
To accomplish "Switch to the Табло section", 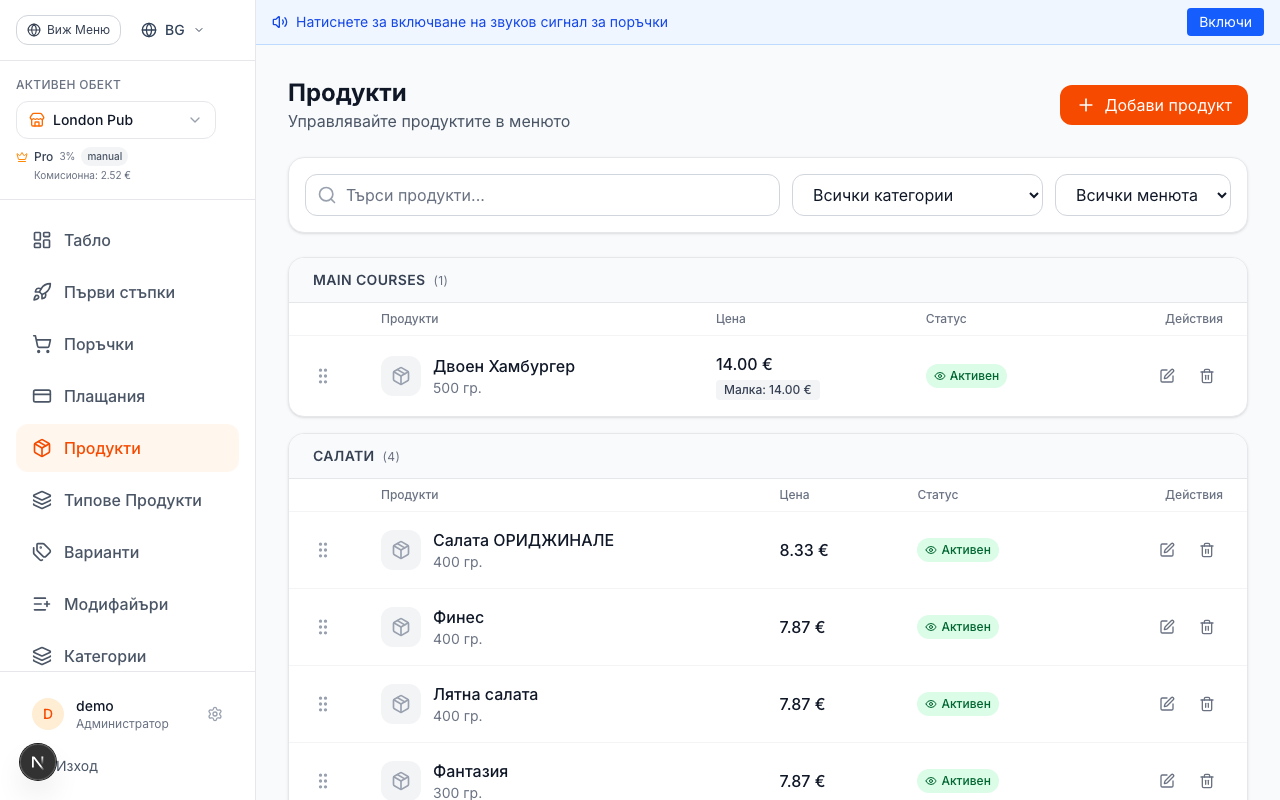I will [x=85, y=240].
